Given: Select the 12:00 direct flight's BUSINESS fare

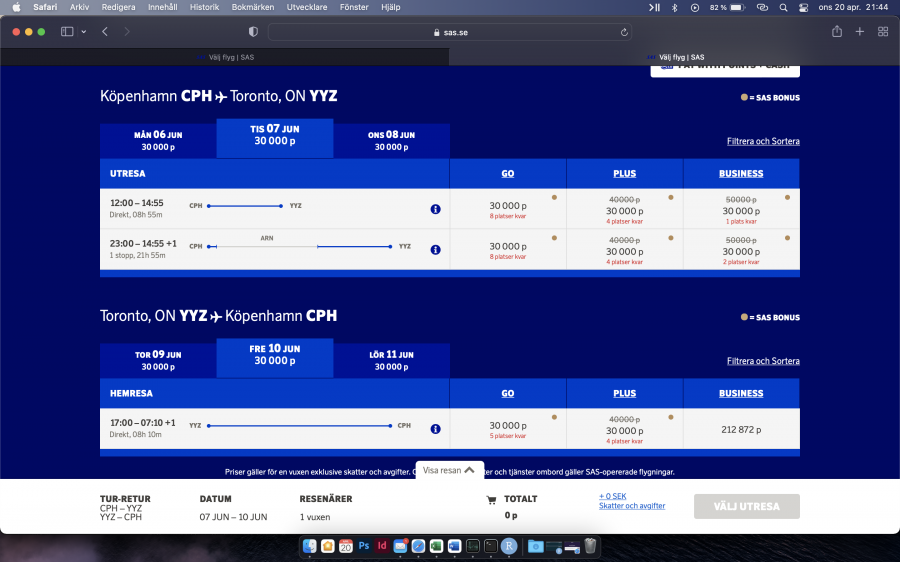Looking at the screenshot, I should [x=741, y=209].
